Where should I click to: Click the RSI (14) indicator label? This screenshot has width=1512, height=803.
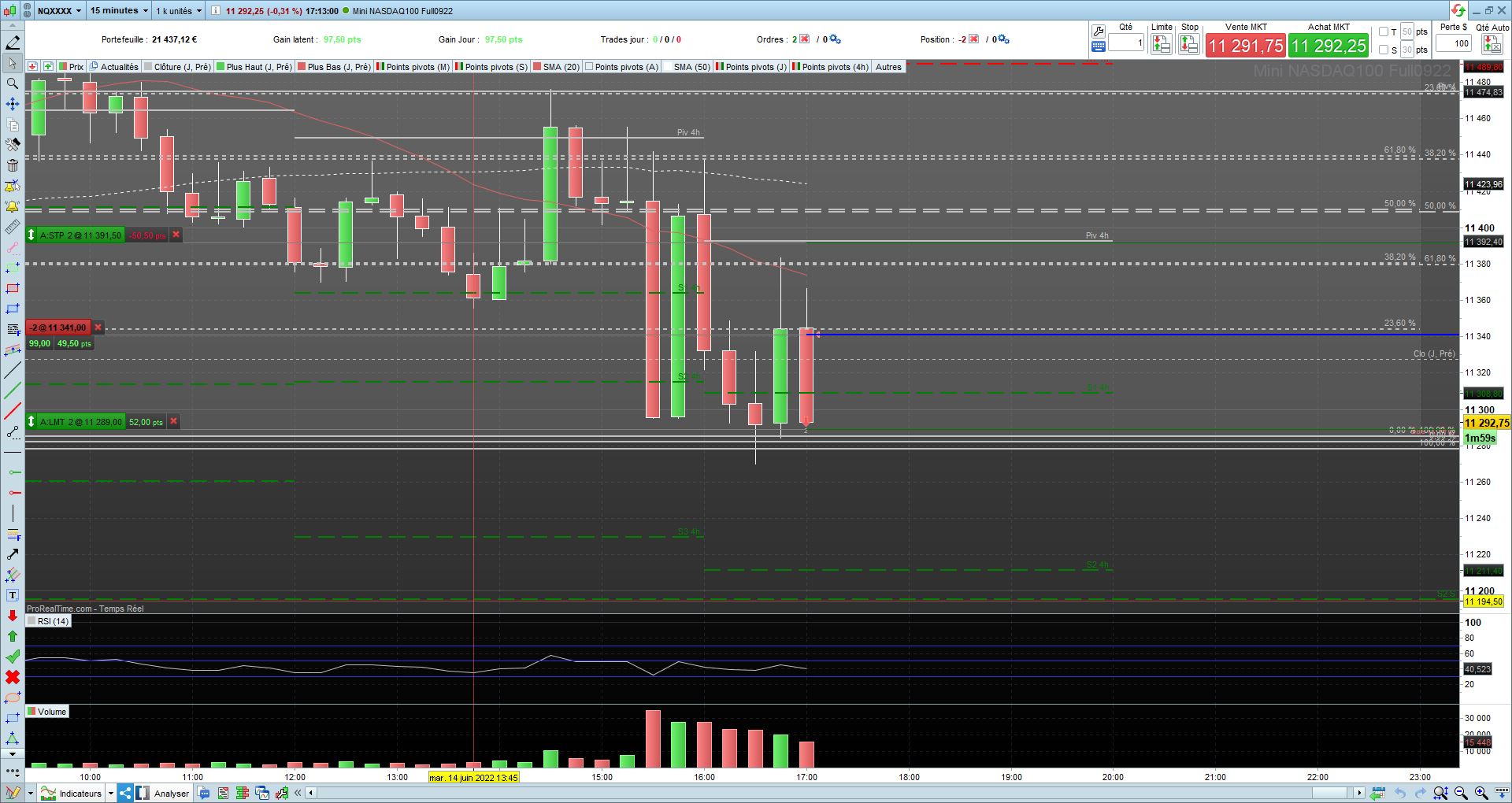[x=48, y=621]
